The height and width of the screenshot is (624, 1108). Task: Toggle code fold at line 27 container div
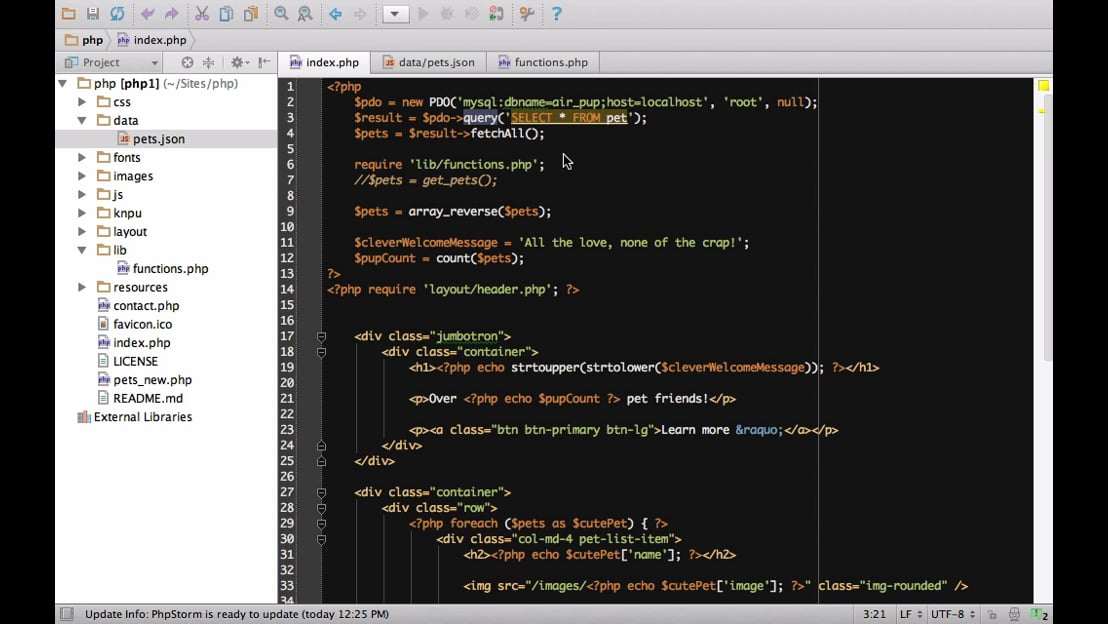pos(322,492)
